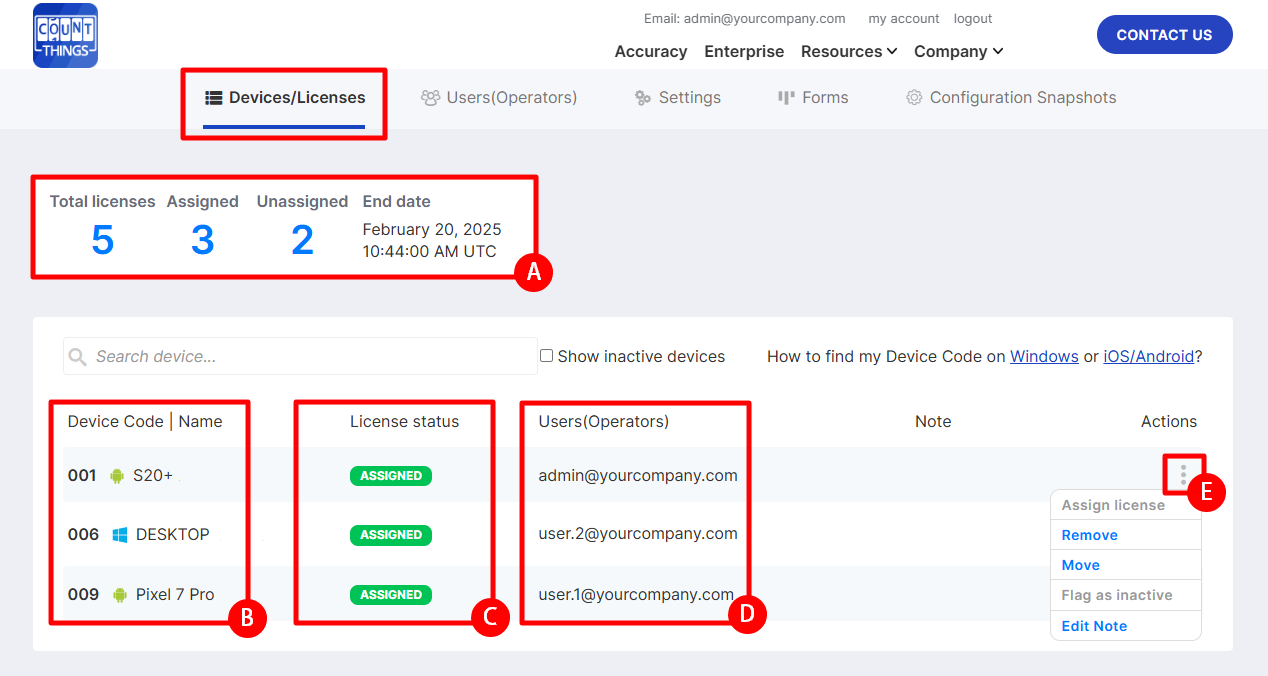Focus the Search device input field
1268x676 pixels.
pos(310,357)
